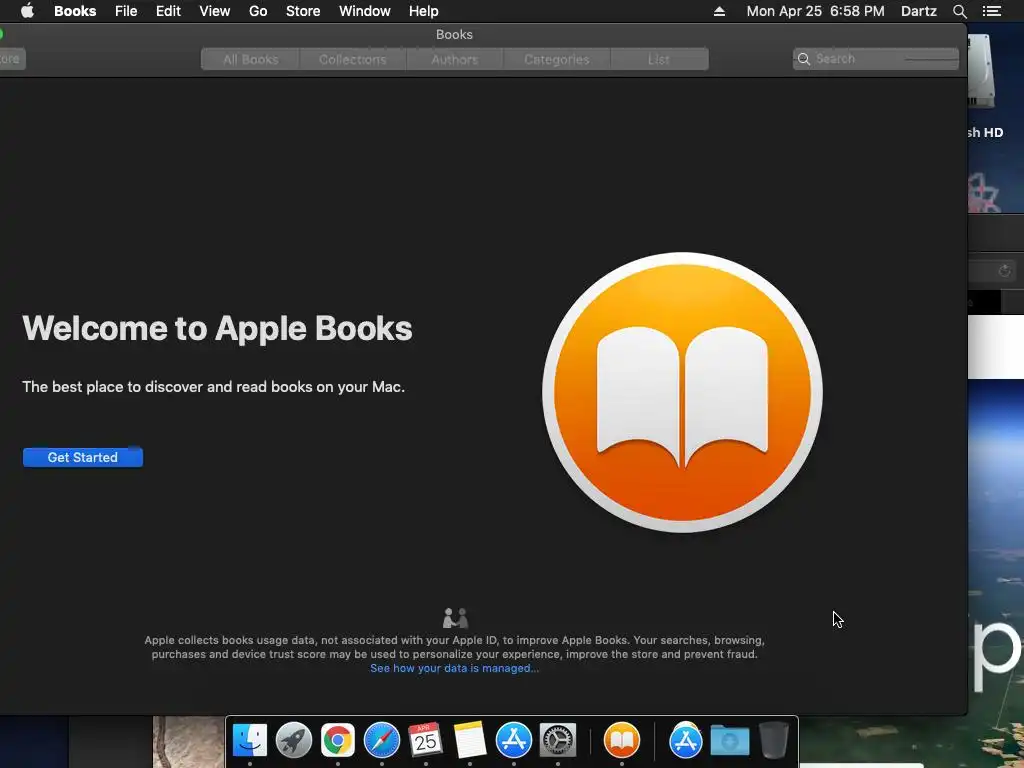The width and height of the screenshot is (1024, 768).
Task: Click the date and time in menu bar
Action: tap(816, 11)
